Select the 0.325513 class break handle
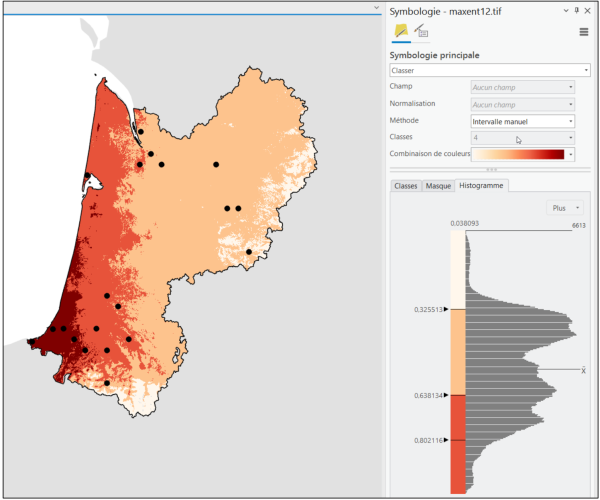The height and width of the screenshot is (500, 600). (x=447, y=310)
